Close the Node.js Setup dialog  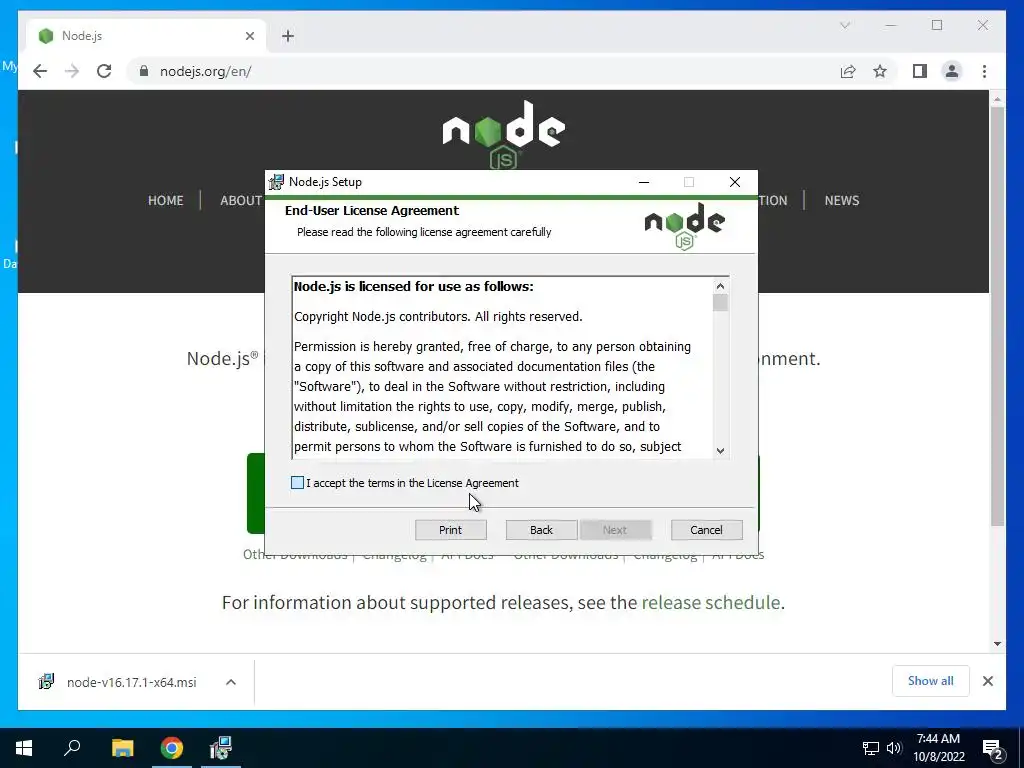click(735, 182)
